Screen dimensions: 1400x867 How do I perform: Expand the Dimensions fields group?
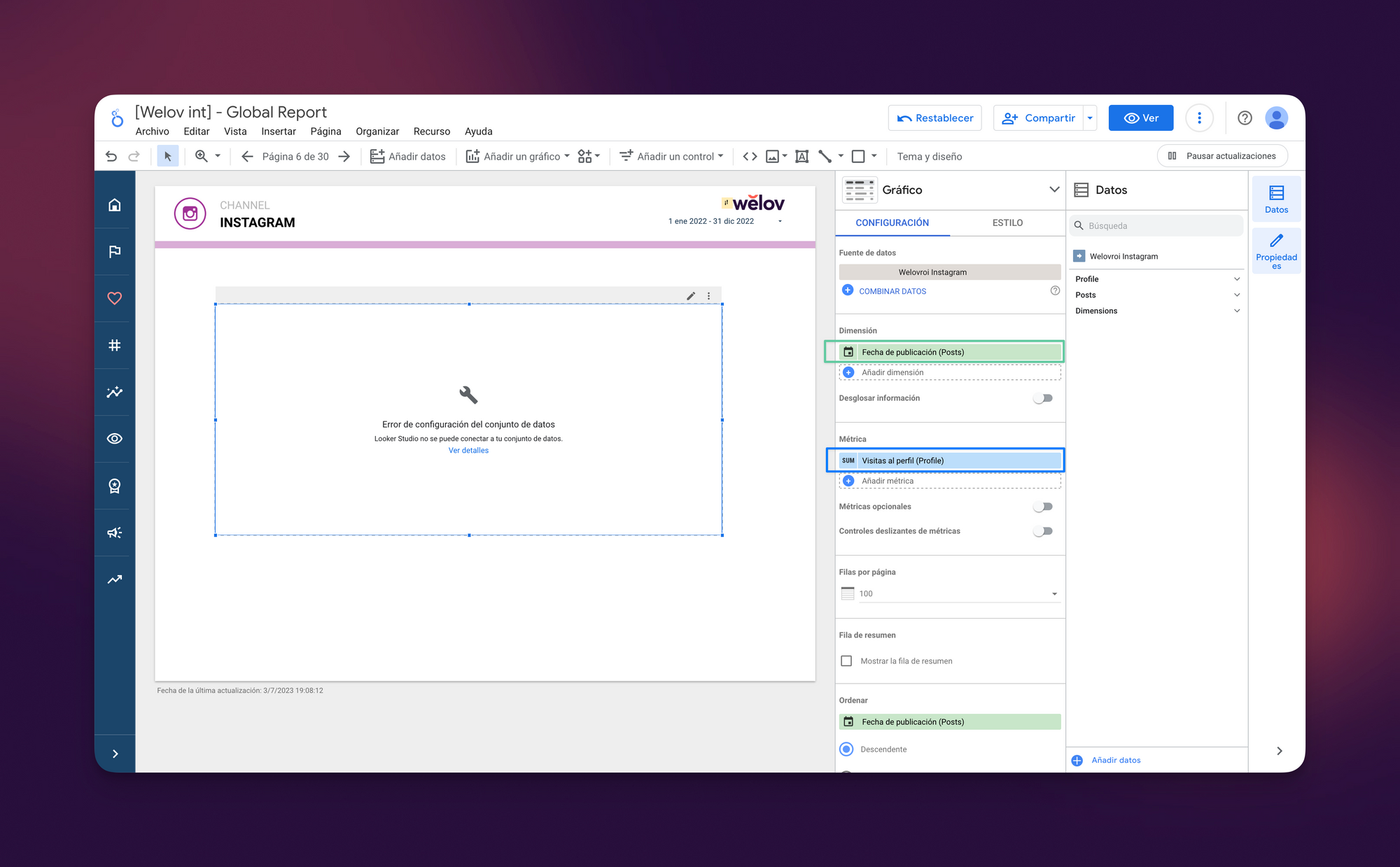pos(1237,311)
